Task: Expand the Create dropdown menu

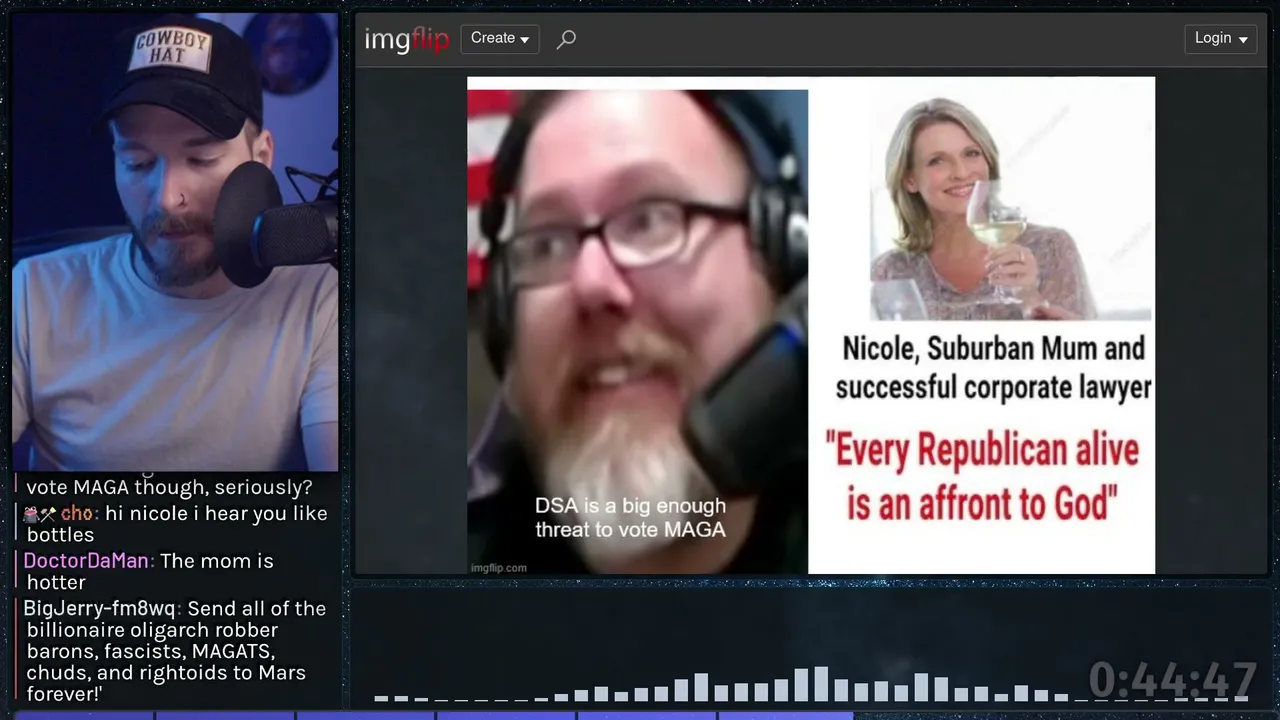Action: click(500, 39)
